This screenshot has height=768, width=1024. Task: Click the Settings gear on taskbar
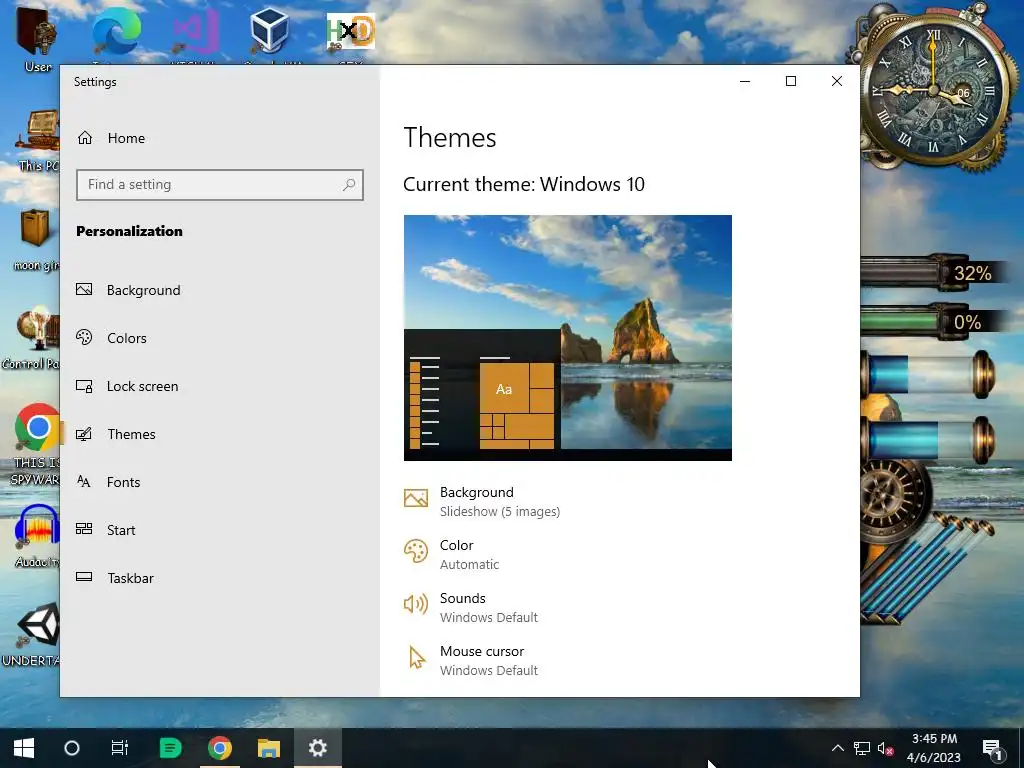(317, 748)
